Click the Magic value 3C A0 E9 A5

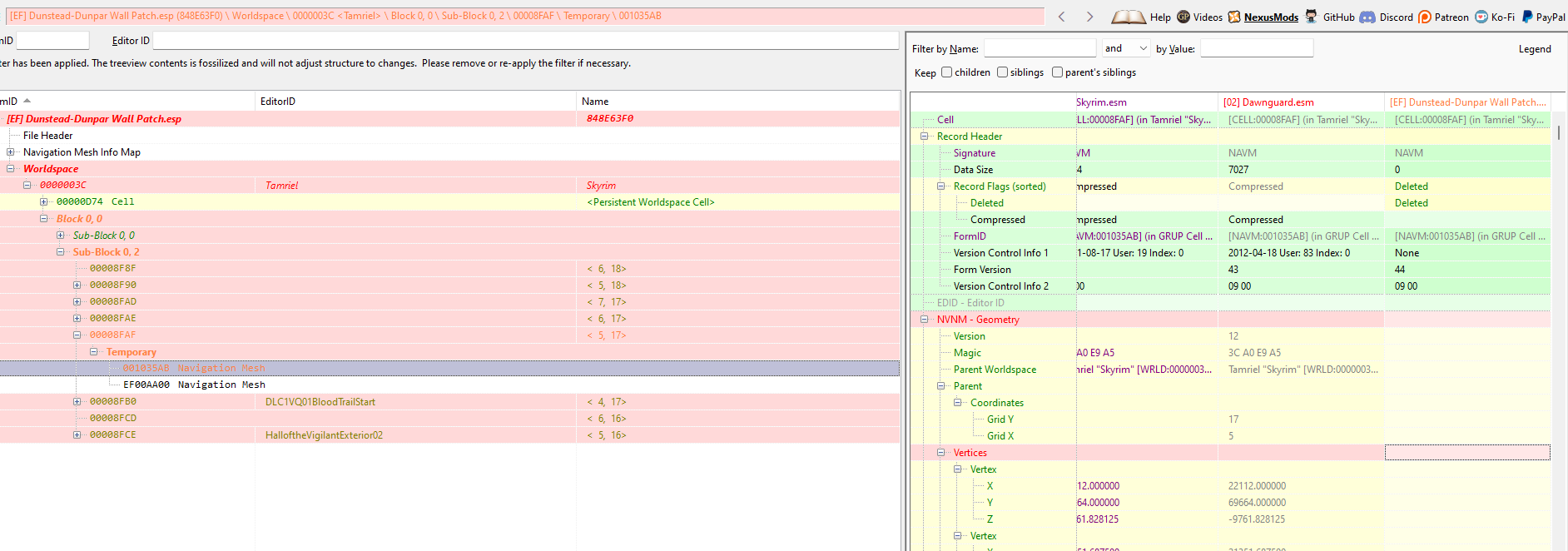1254,353
